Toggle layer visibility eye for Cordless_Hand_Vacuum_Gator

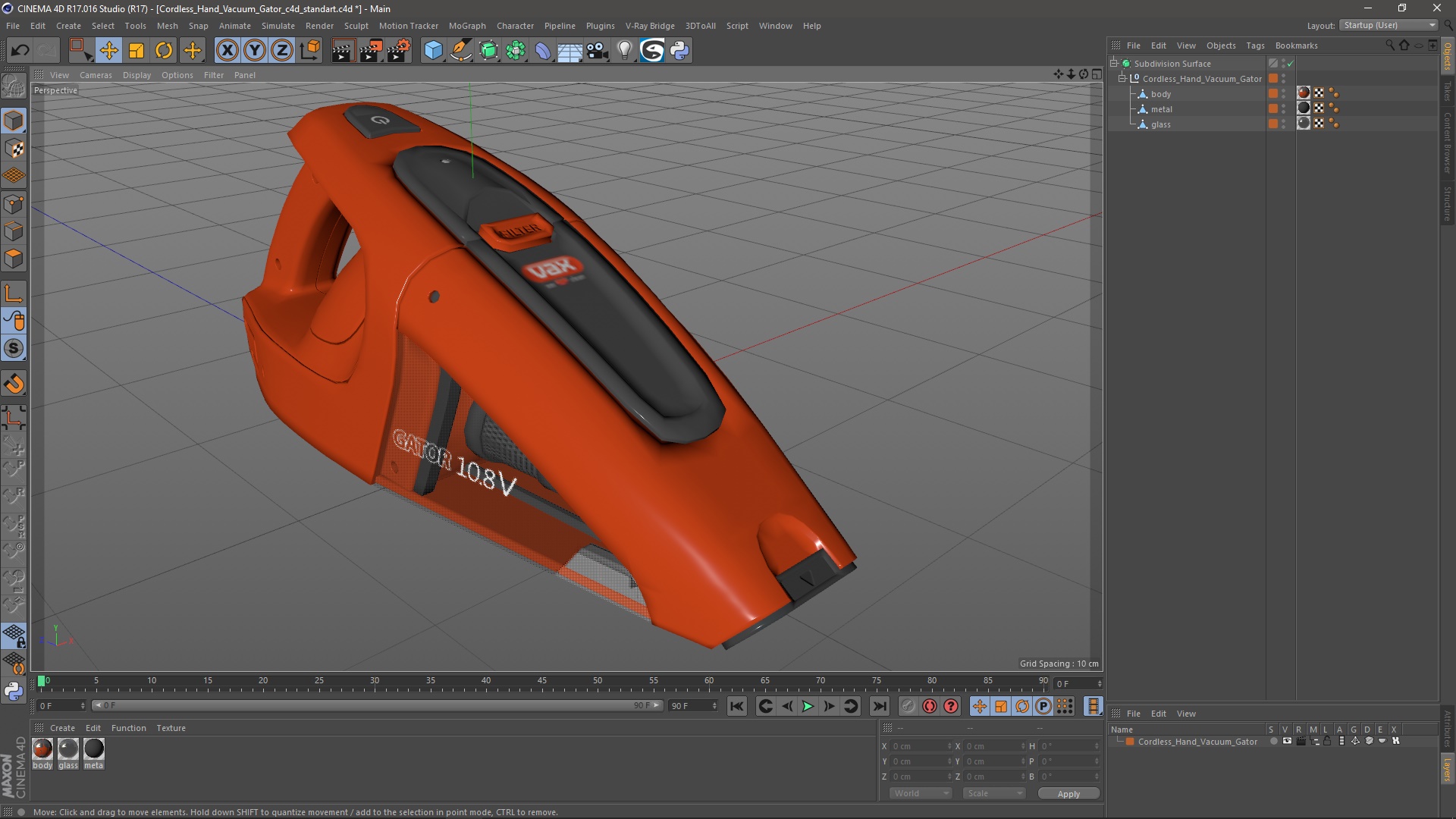click(x=1287, y=741)
